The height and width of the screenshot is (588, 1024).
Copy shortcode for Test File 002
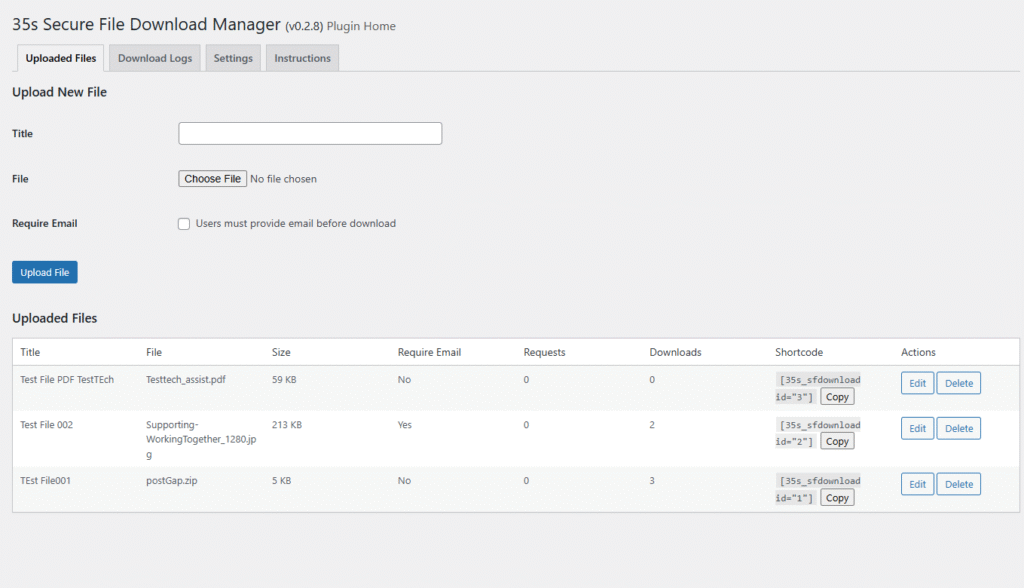(837, 441)
